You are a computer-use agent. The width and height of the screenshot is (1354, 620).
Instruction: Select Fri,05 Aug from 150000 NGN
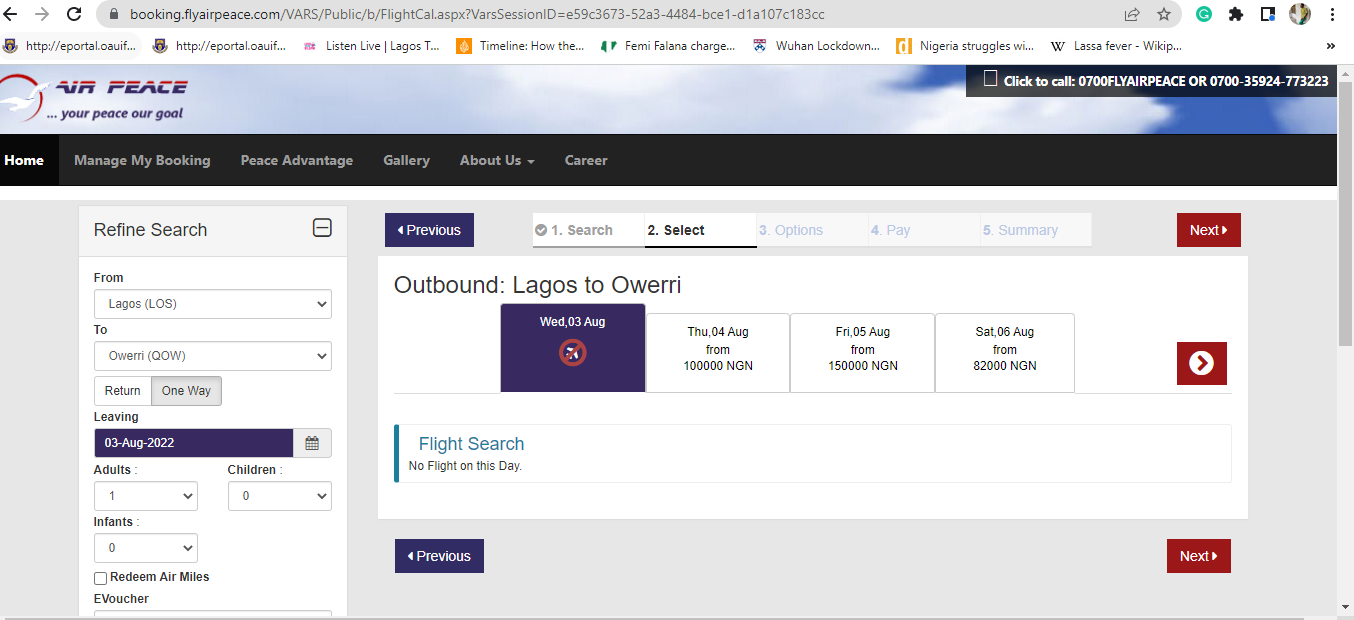click(x=863, y=353)
